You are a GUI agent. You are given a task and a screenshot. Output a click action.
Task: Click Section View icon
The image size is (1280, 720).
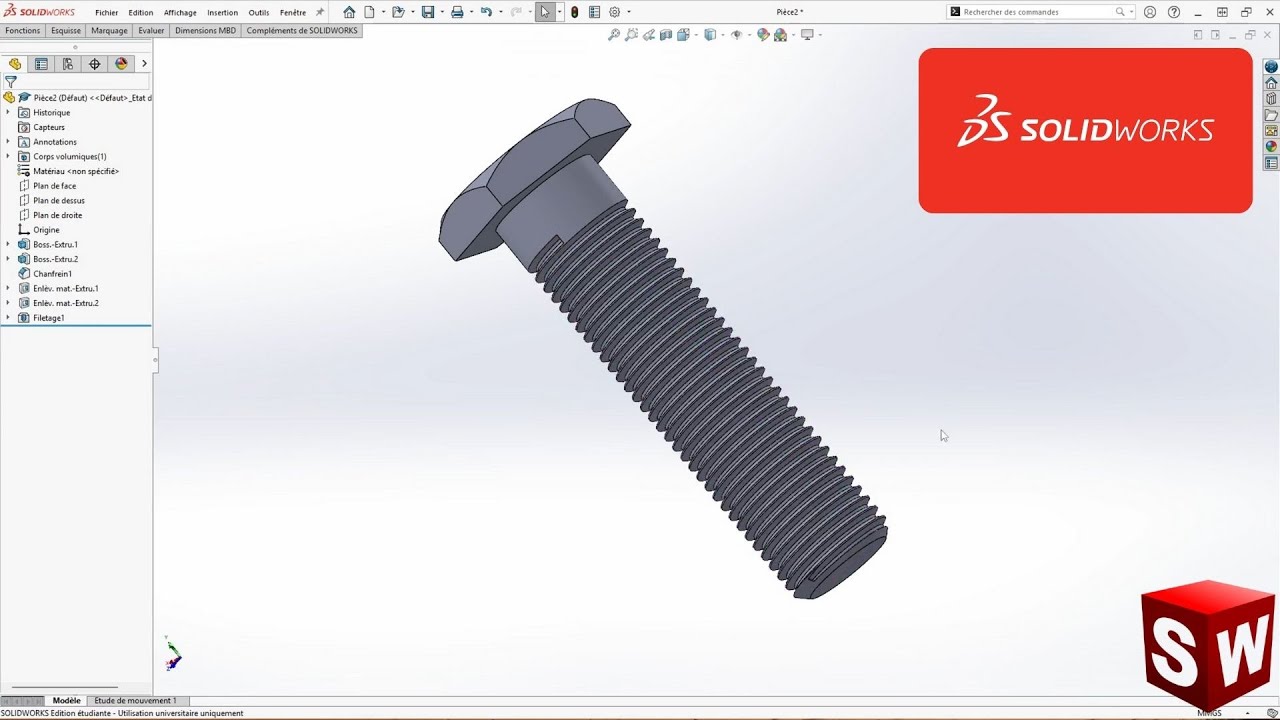click(666, 35)
